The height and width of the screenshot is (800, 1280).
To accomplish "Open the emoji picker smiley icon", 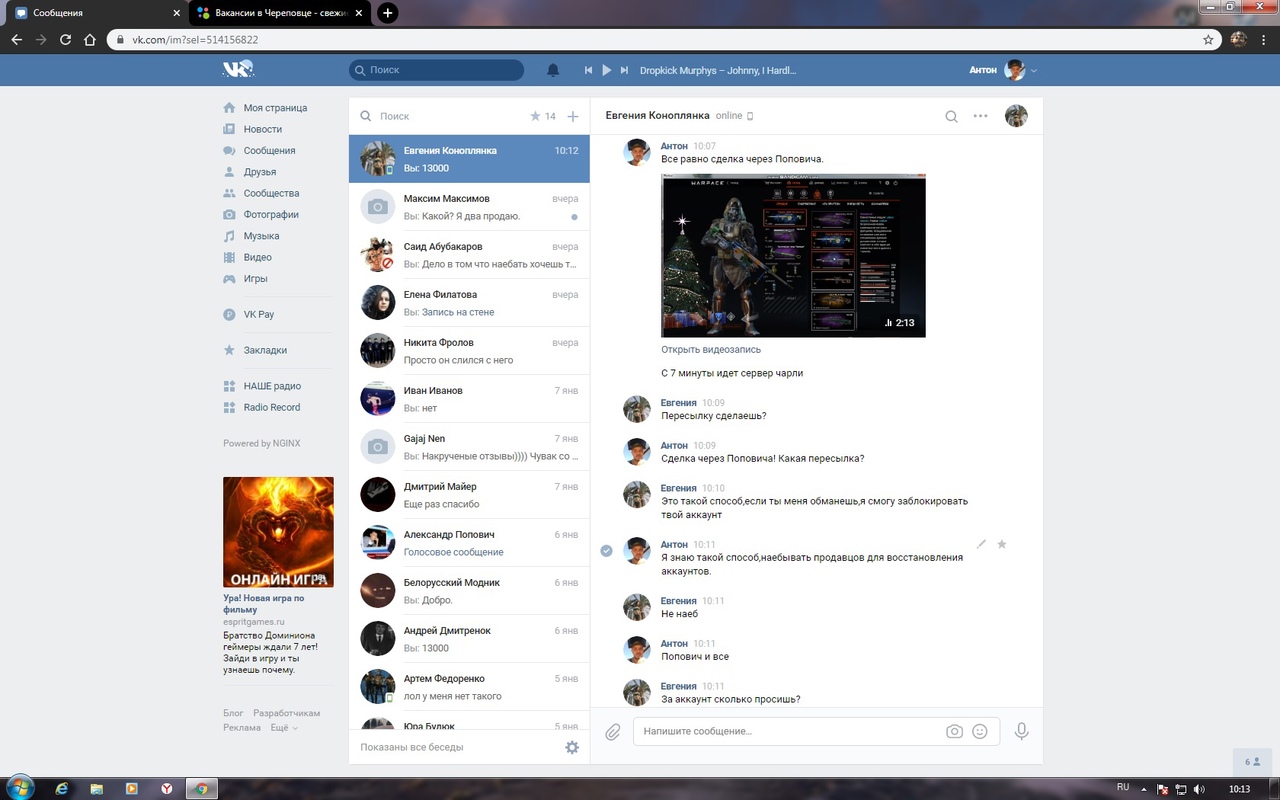I will [980, 732].
